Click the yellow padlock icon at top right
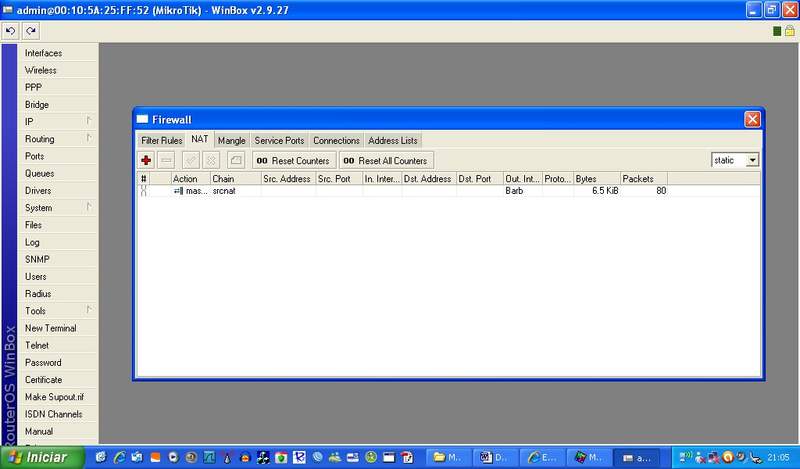This screenshot has width=800, height=469. point(789,31)
